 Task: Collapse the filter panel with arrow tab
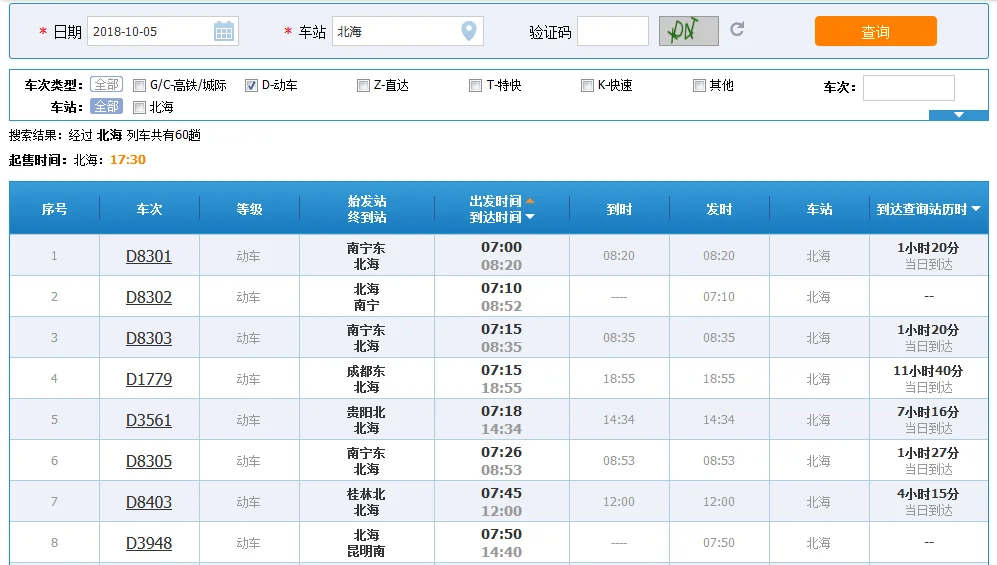pos(958,115)
